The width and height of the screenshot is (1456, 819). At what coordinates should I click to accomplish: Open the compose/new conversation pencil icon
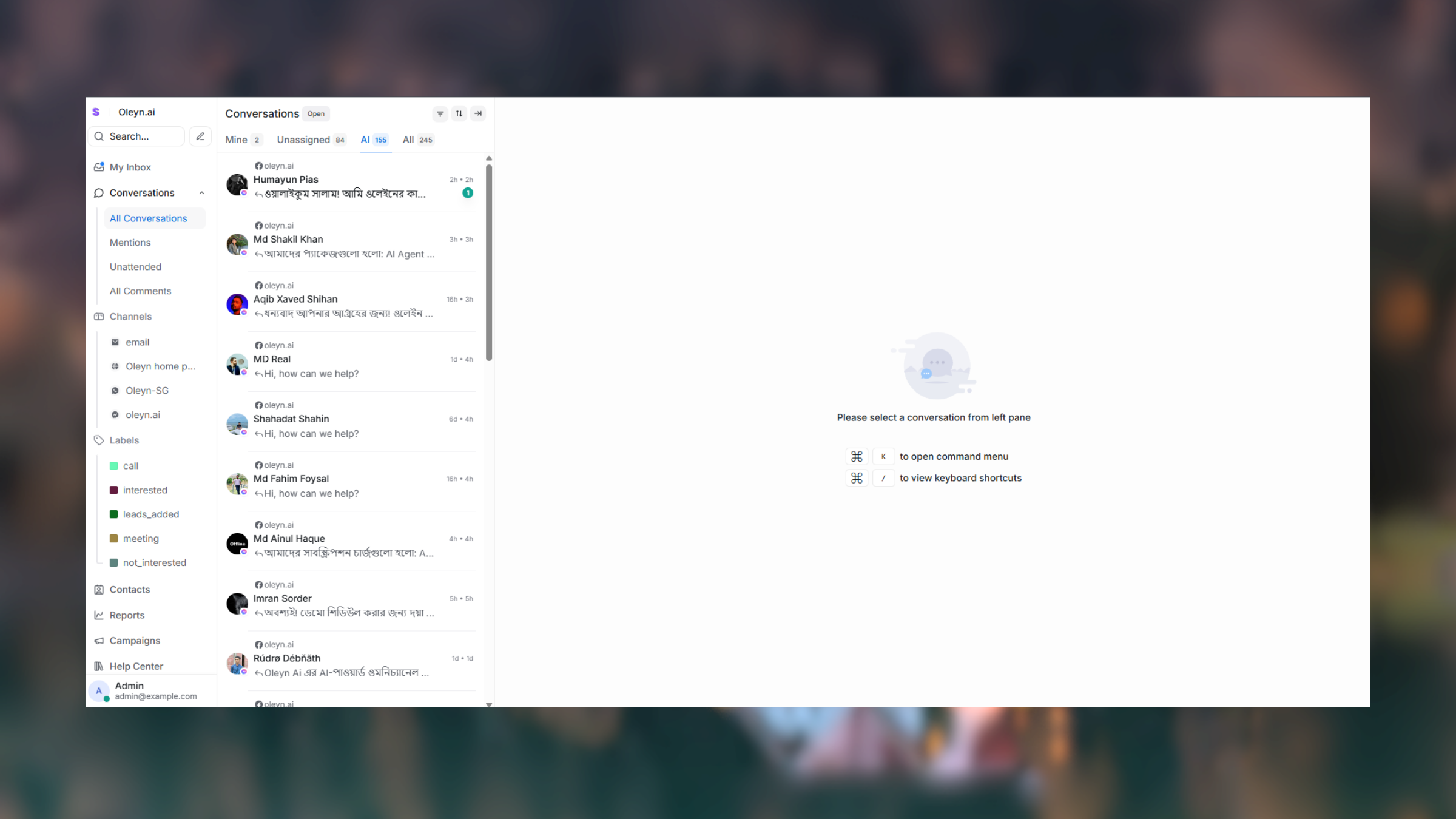click(200, 136)
